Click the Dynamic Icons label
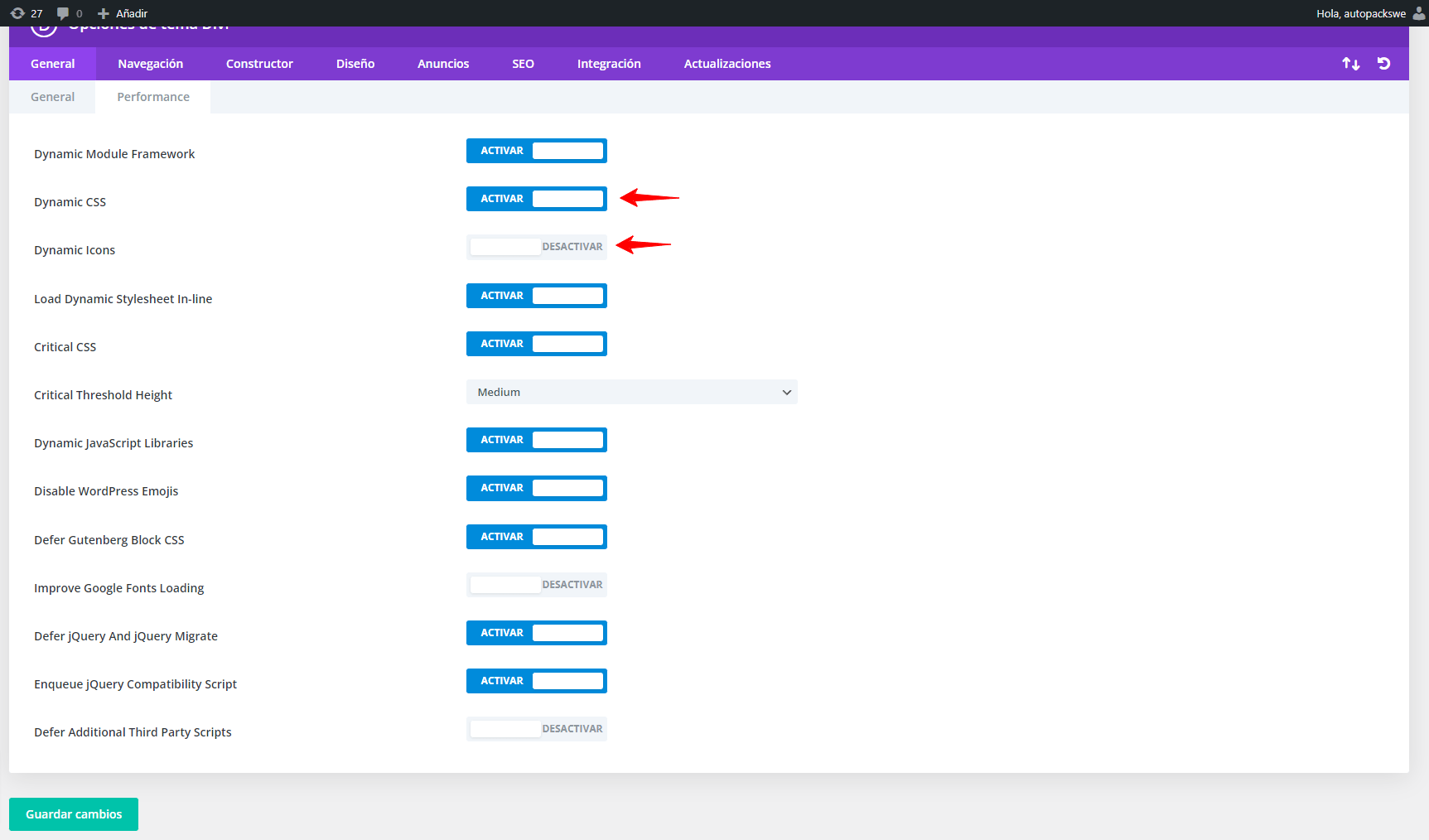This screenshot has height=840, width=1429. (x=75, y=250)
